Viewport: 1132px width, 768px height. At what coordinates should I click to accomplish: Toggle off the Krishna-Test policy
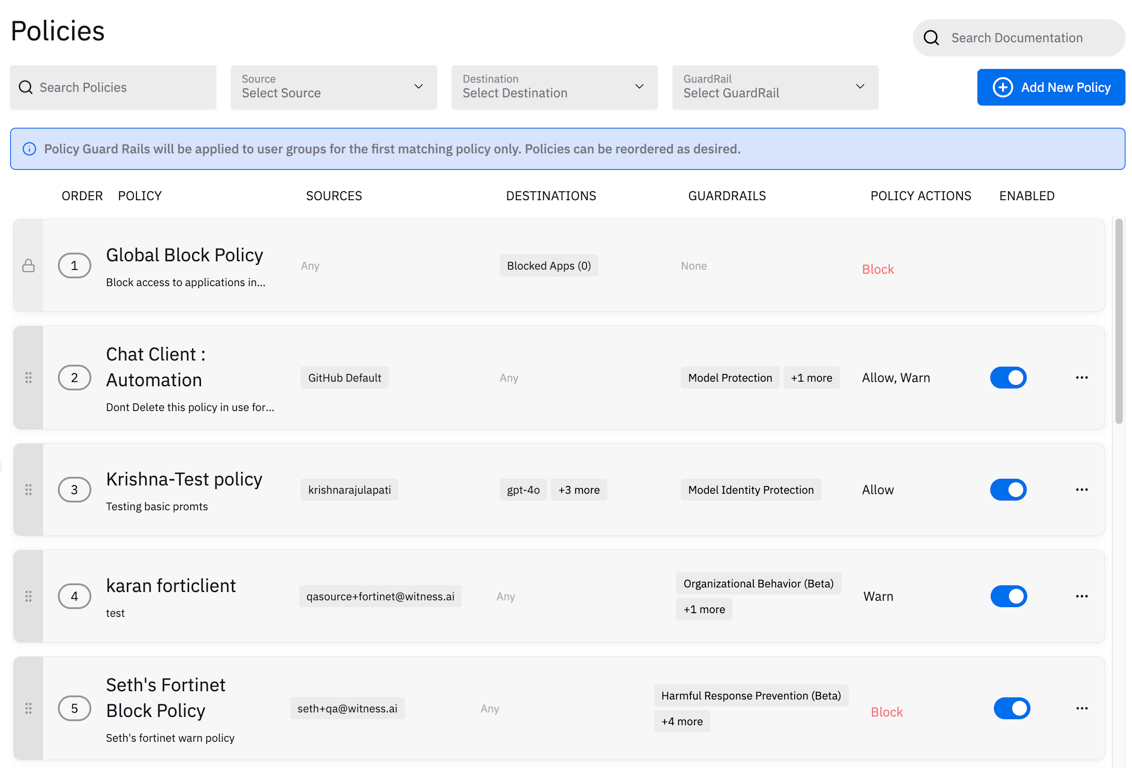(1008, 490)
